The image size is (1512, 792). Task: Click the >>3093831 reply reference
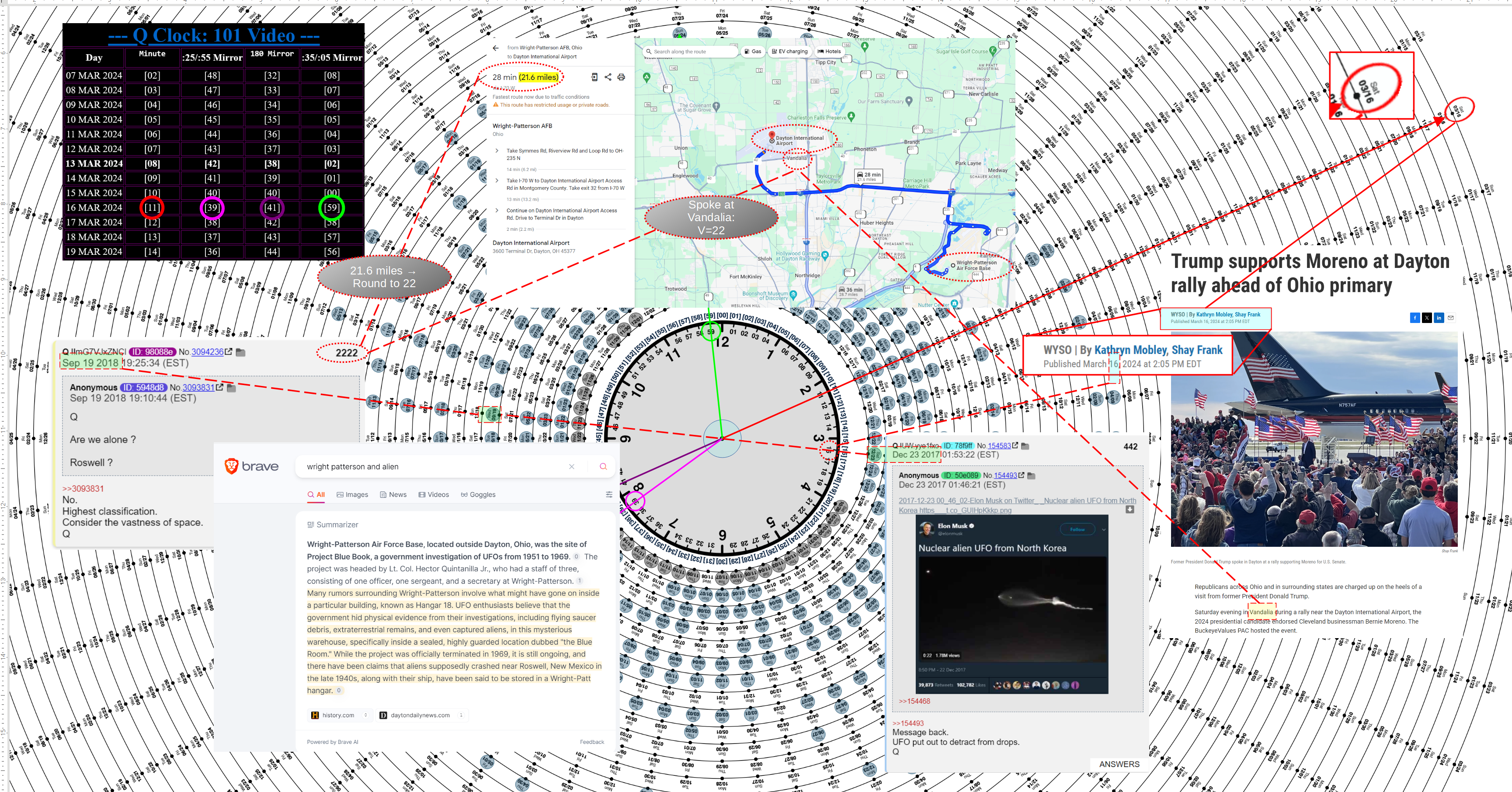[x=83, y=489]
